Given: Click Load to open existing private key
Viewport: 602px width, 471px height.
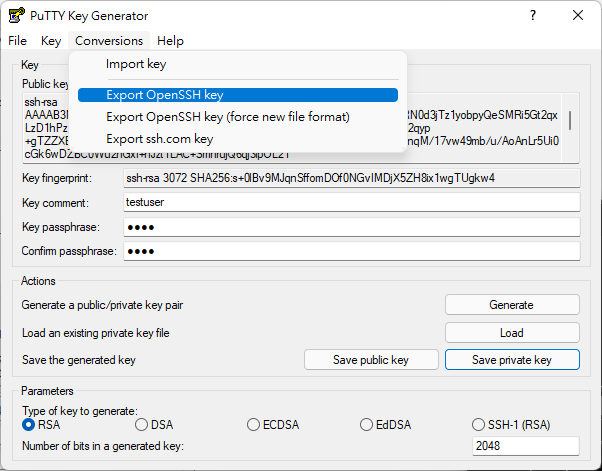Looking at the screenshot, I should point(511,333).
